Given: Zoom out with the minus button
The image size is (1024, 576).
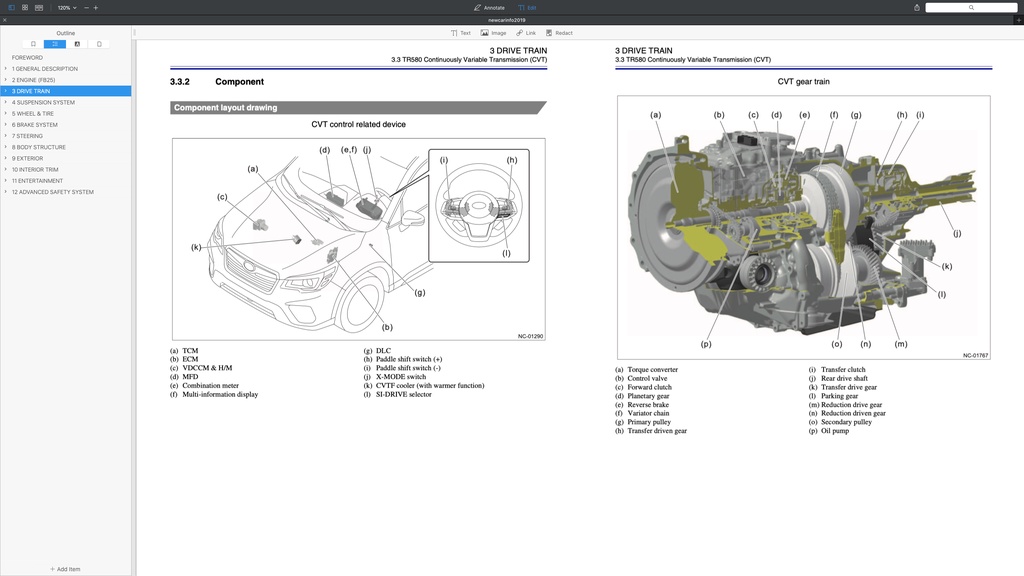Looking at the screenshot, I should pos(86,7).
